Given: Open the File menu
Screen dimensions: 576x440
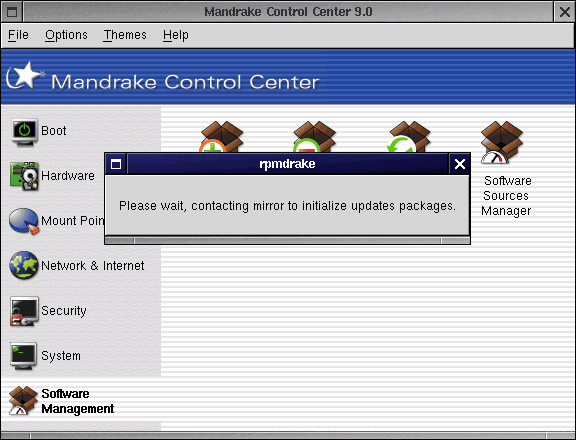Looking at the screenshot, I should [x=18, y=35].
